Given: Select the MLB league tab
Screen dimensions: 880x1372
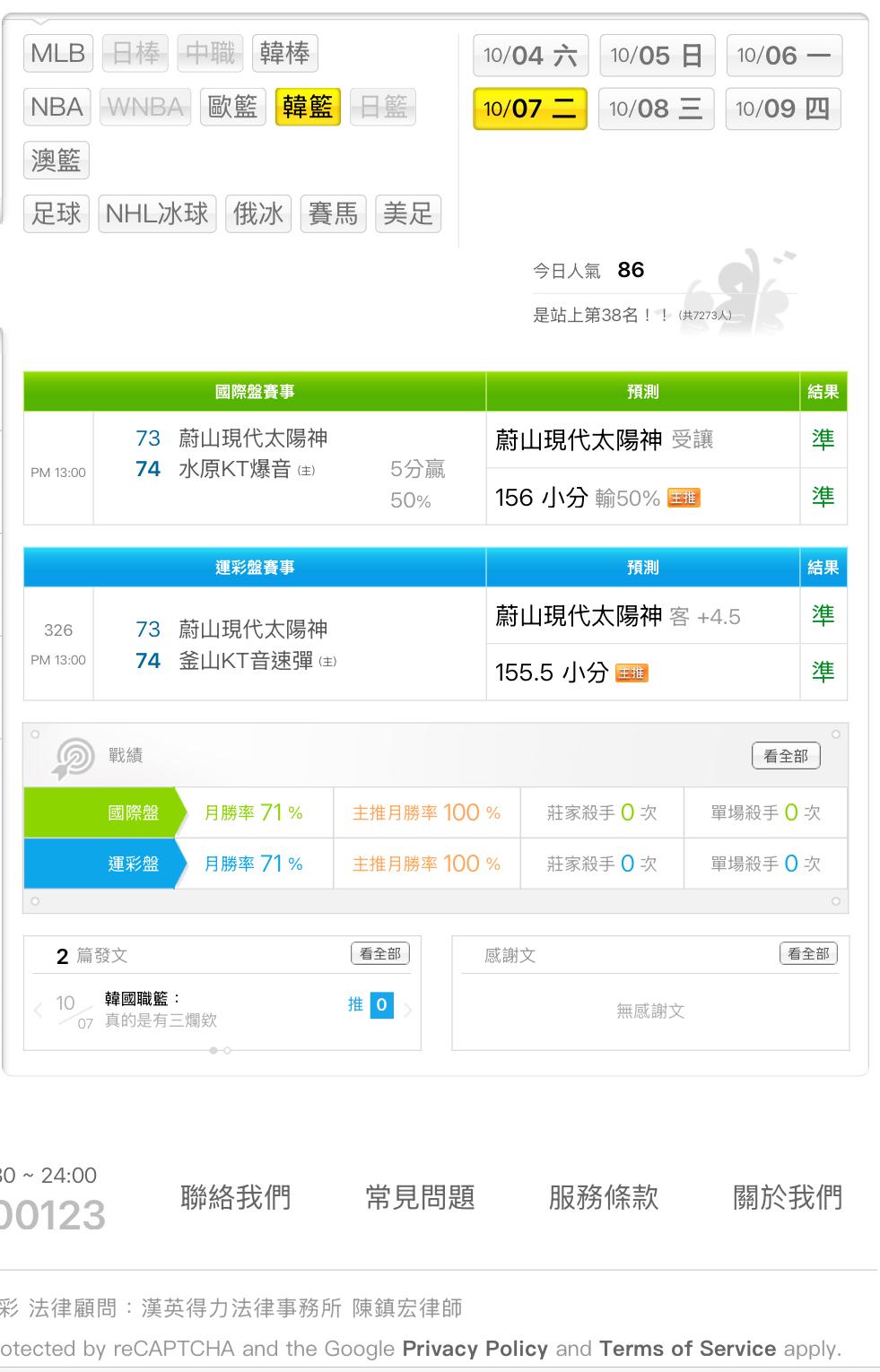Looking at the screenshot, I should click(57, 54).
